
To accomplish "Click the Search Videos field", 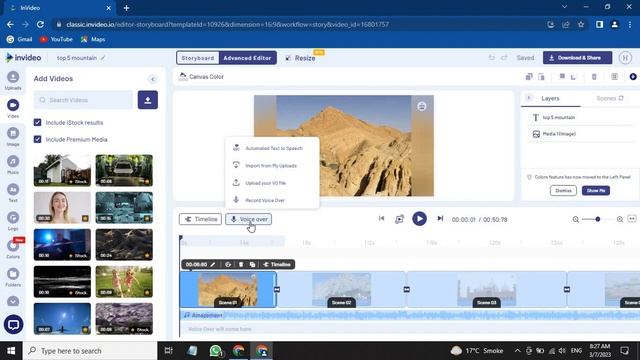I will coord(84,100).
